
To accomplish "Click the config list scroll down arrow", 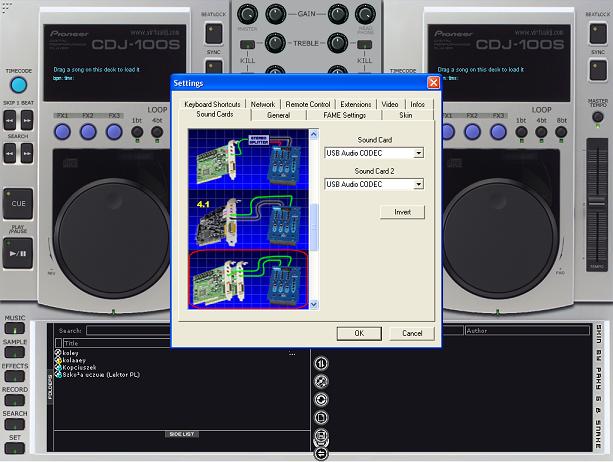I will click(x=314, y=304).
